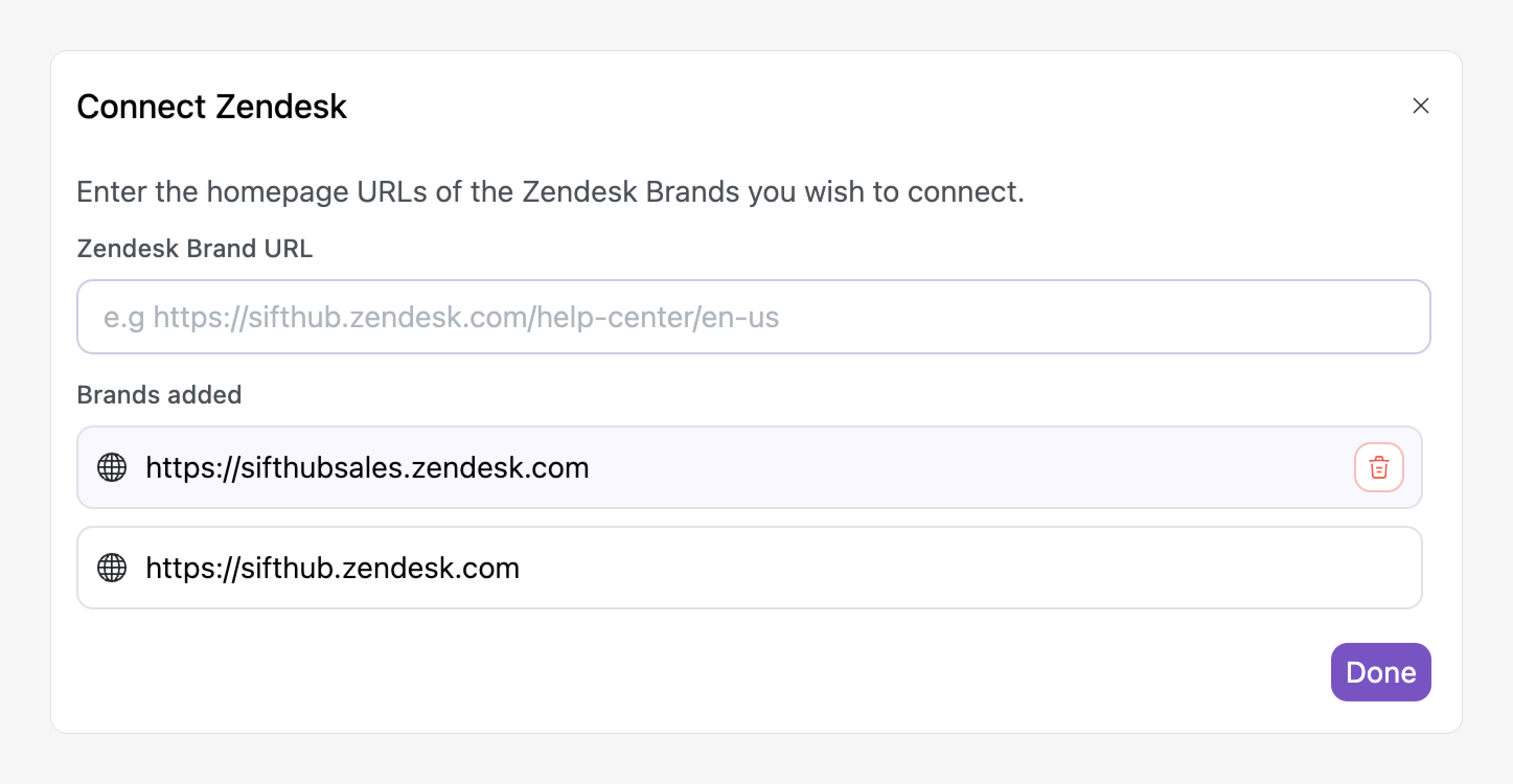
Task: Click the "help-center/en-us" part of the placeholder
Action: tap(658, 318)
